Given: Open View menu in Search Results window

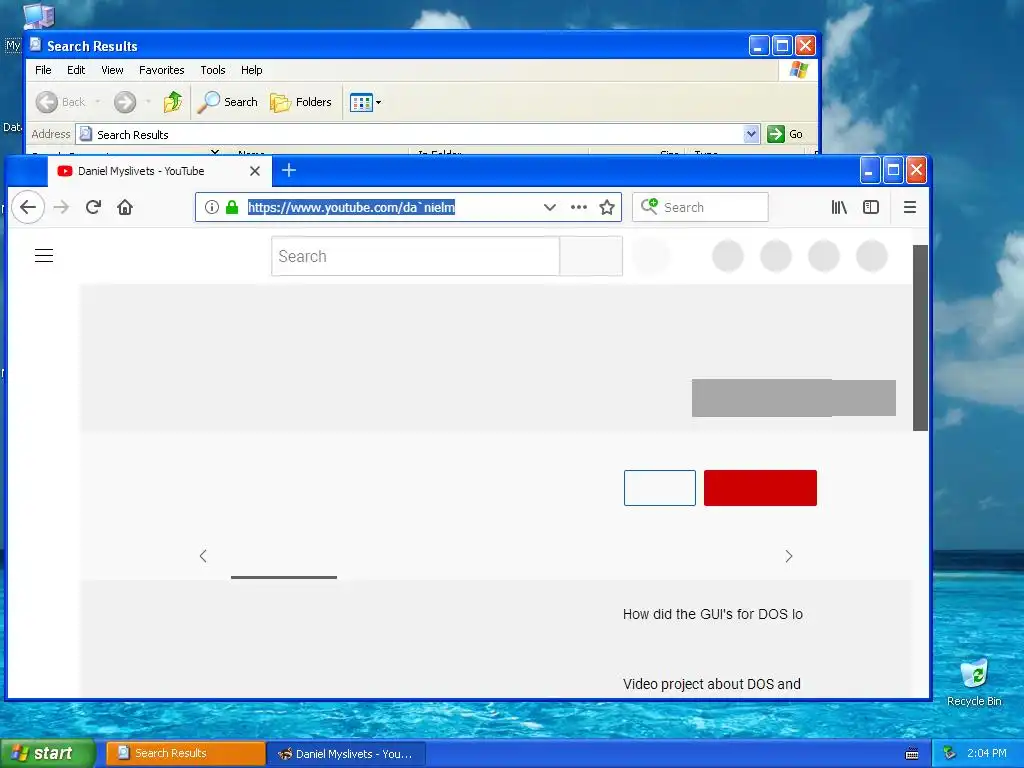Looking at the screenshot, I should [x=112, y=70].
